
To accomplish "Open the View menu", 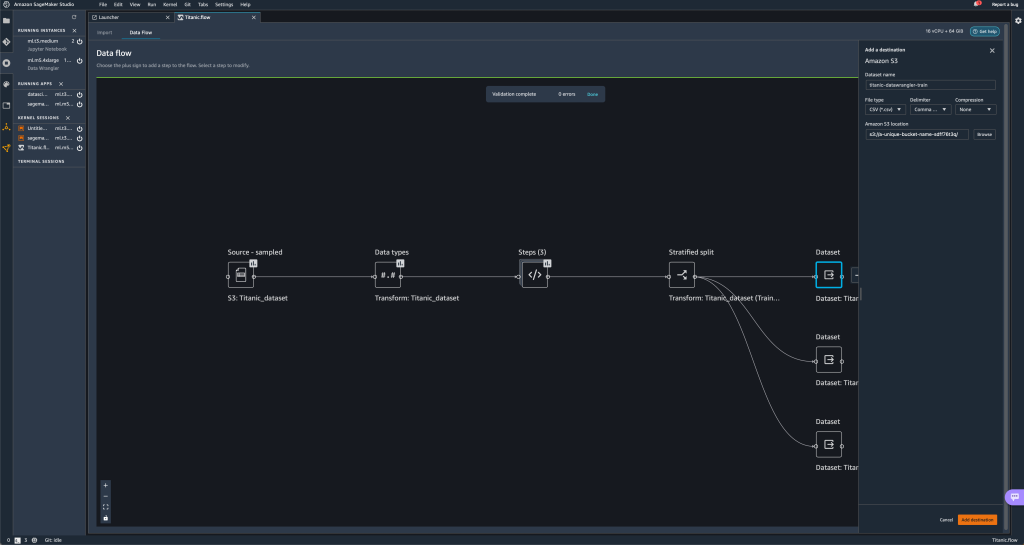I will (x=135, y=5).
